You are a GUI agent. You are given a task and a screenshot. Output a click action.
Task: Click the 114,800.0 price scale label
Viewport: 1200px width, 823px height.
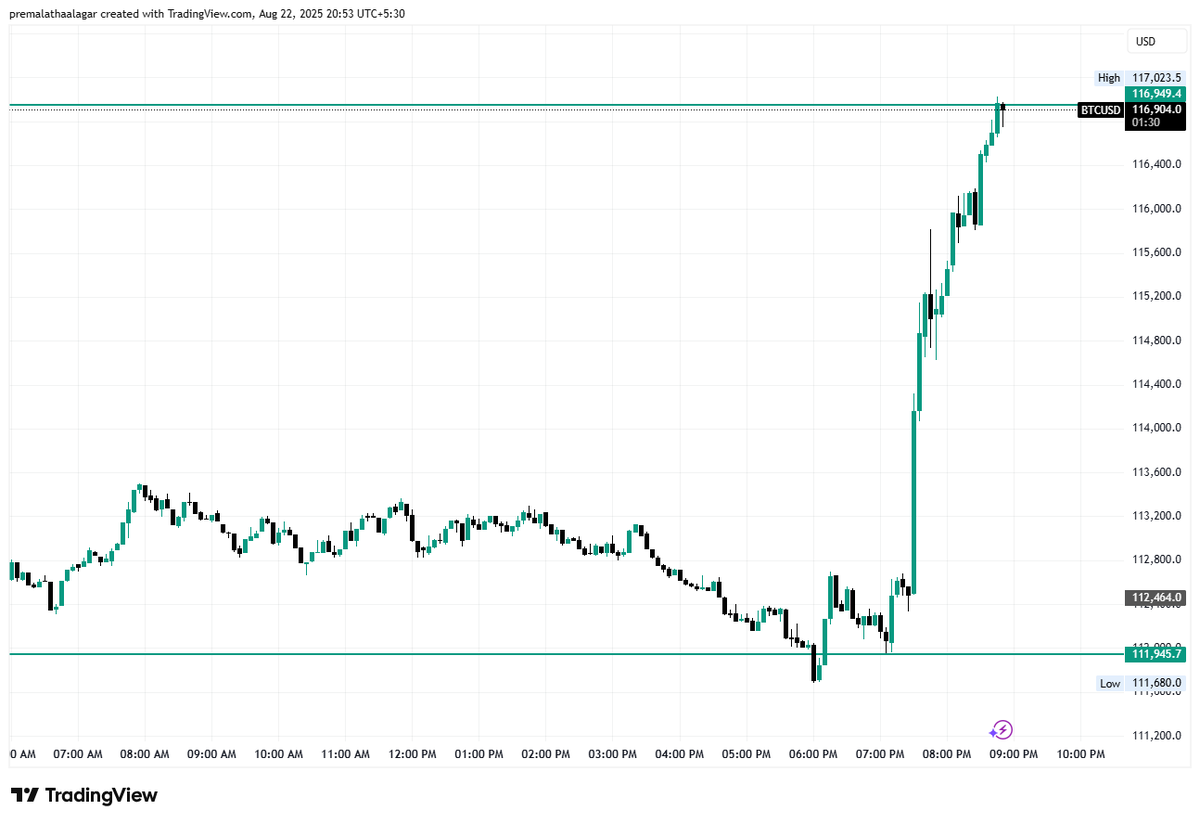1157,340
